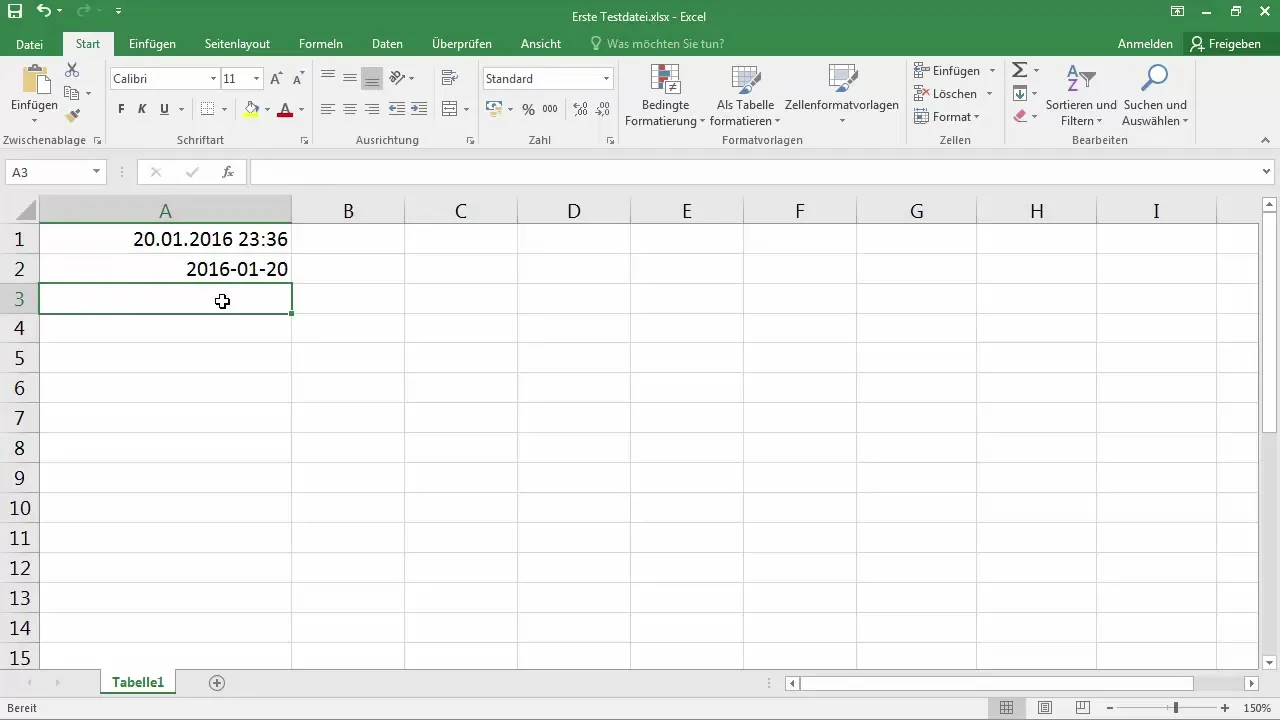Add a decimal place icon
Viewport: 1280px width, 720px height.
(579, 109)
